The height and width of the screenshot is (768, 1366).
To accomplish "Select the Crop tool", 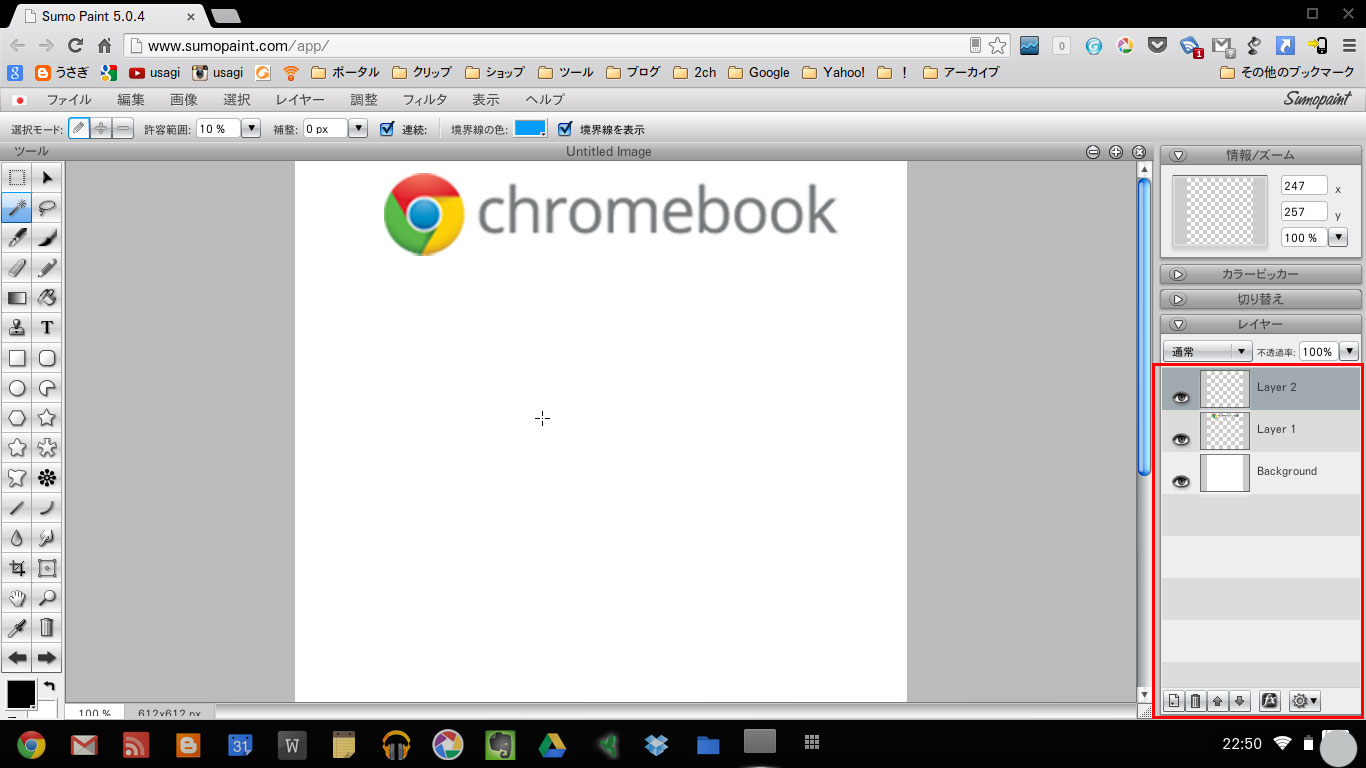I will [x=17, y=568].
